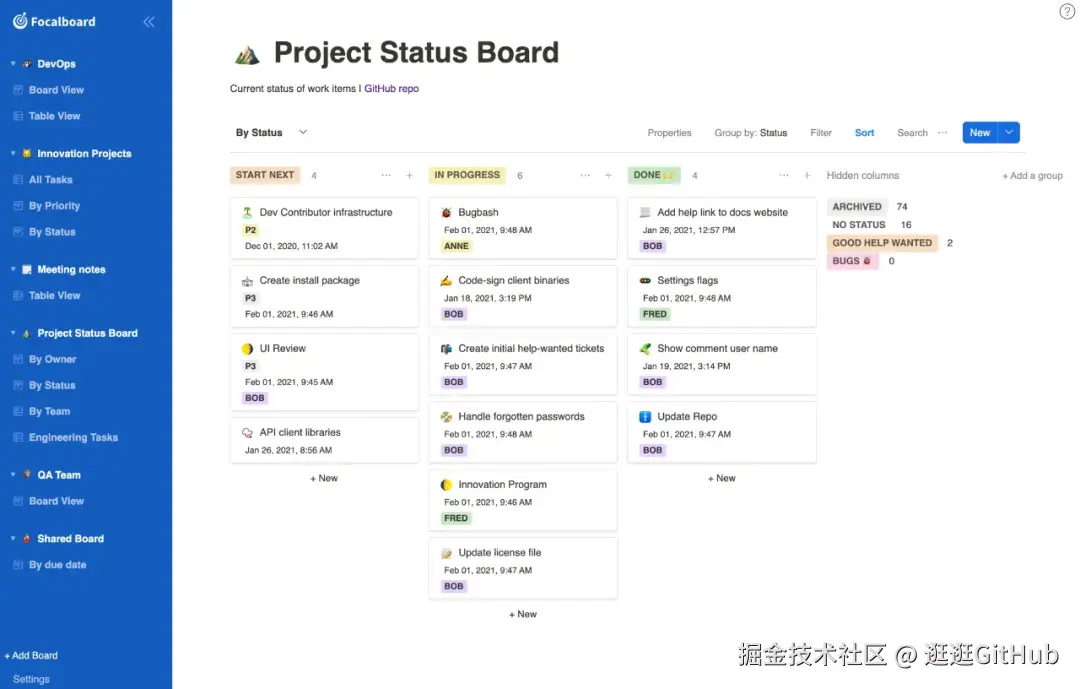Open the By Status view dropdown chevron

303,132
